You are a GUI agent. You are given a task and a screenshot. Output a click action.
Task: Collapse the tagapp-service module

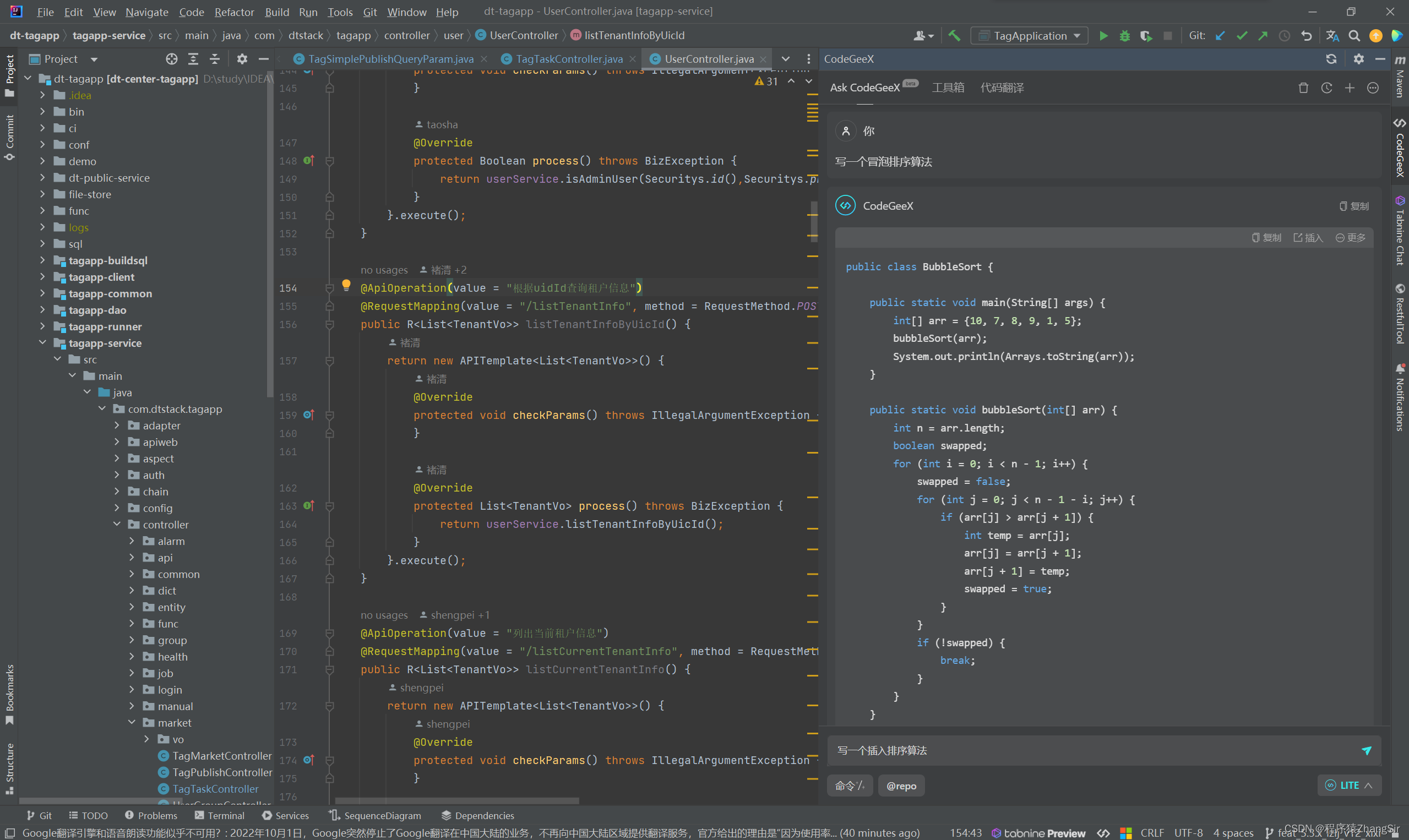point(42,343)
